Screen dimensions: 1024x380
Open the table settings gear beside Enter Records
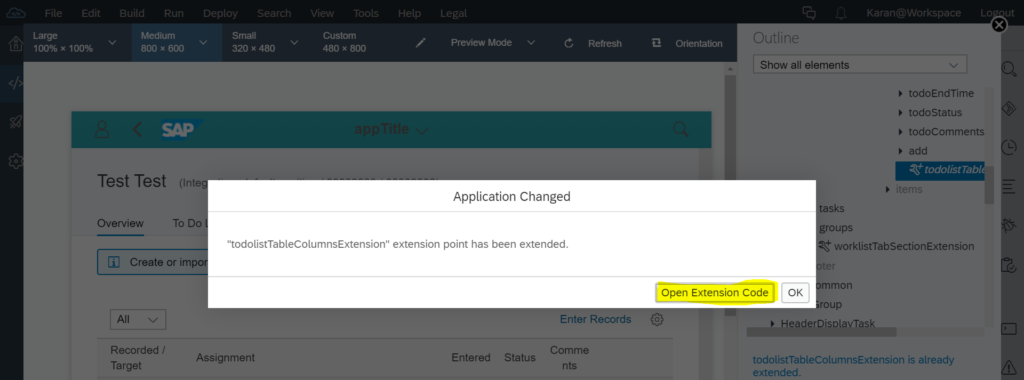click(657, 319)
